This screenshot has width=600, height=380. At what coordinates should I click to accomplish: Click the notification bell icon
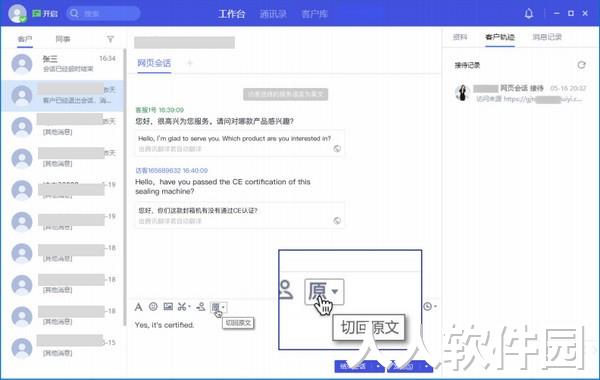528,14
